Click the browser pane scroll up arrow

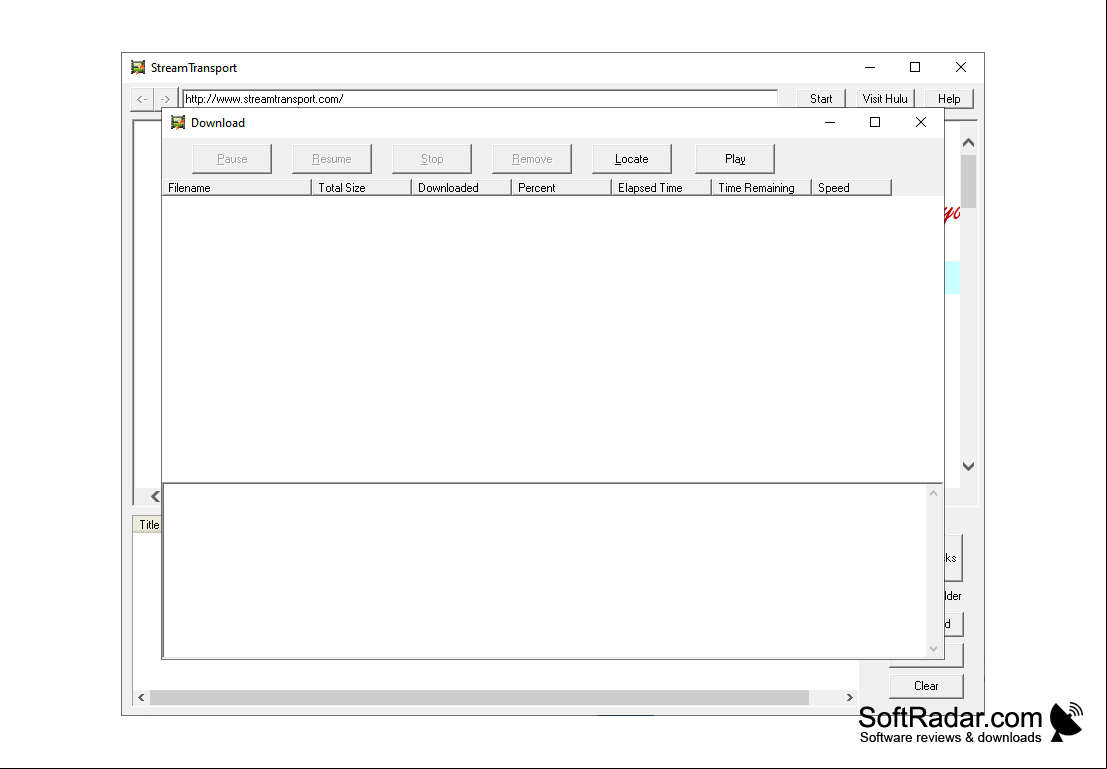969,143
